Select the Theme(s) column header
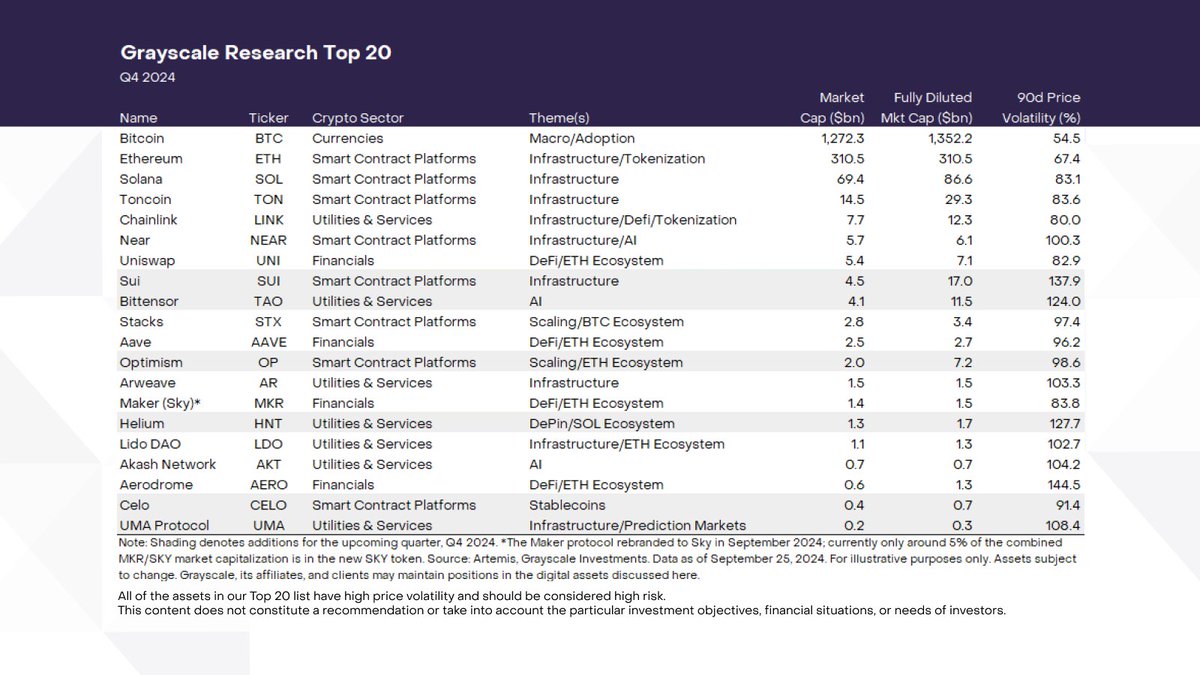 557,117
